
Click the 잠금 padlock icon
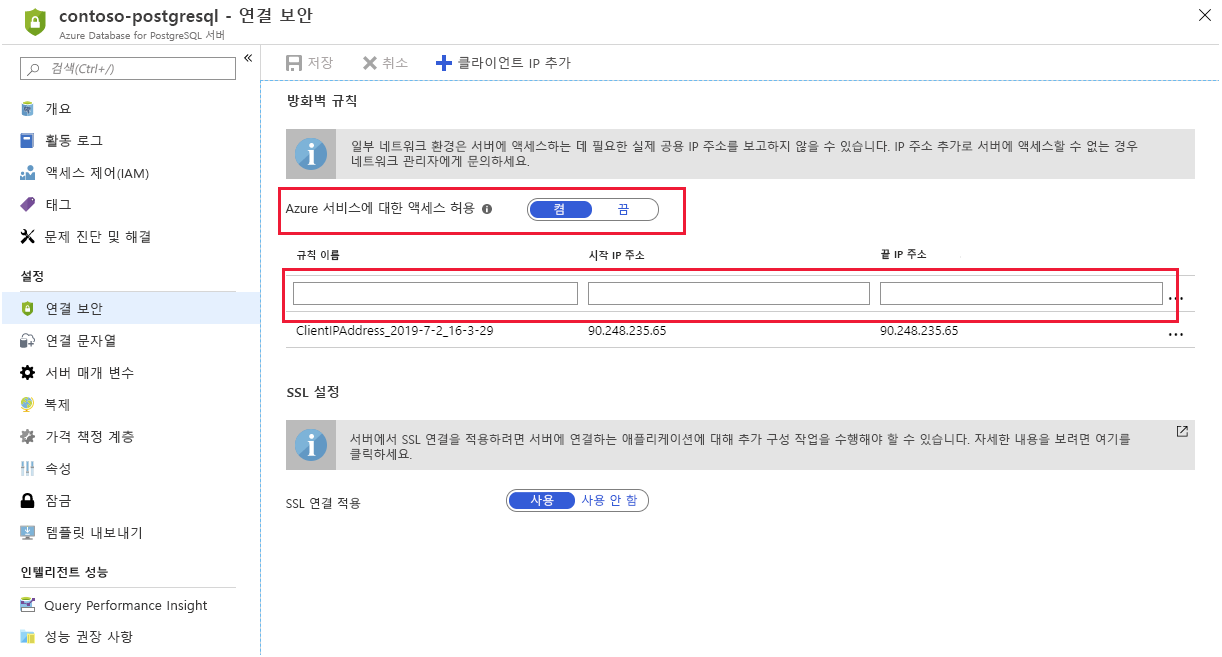point(28,500)
